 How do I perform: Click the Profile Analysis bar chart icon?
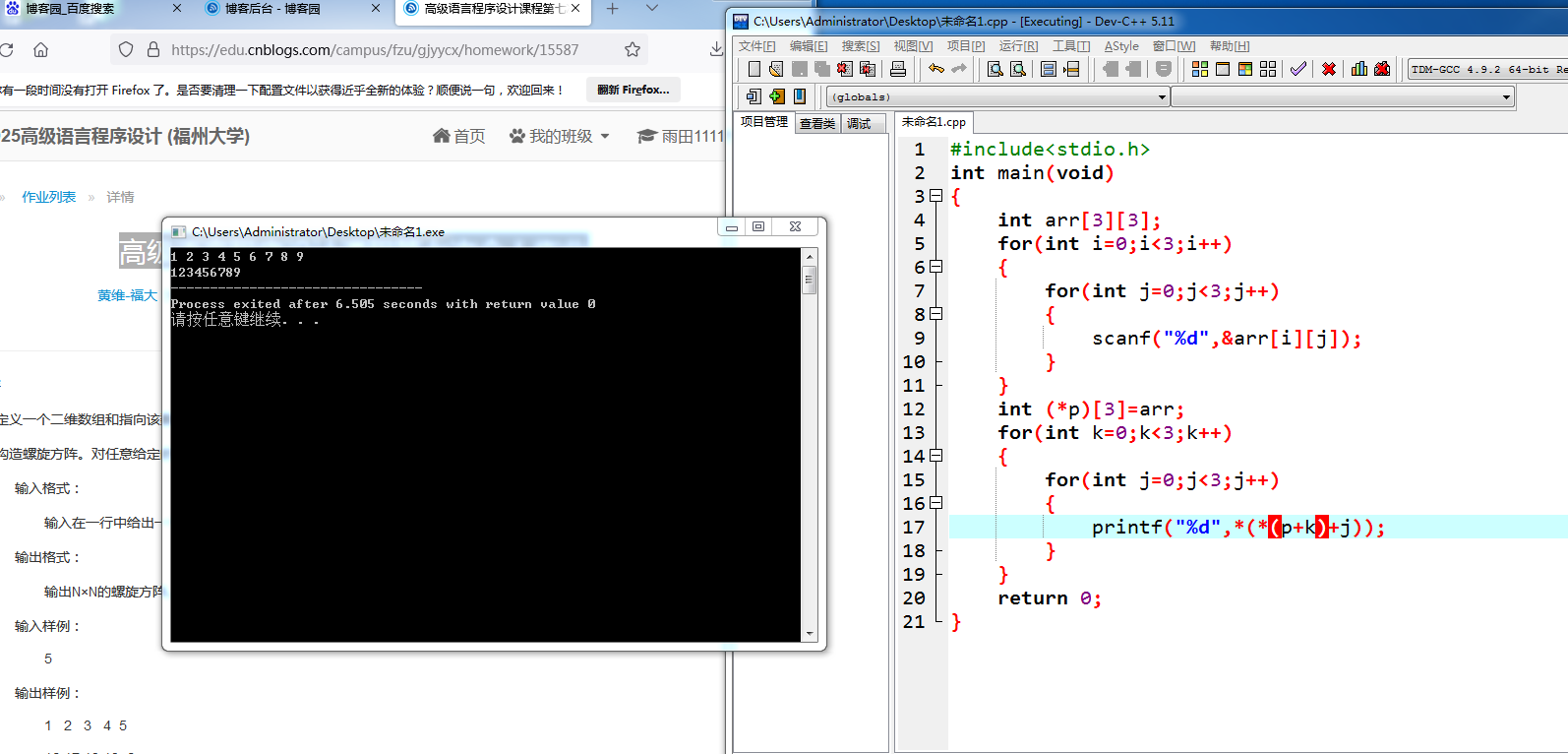(1359, 69)
